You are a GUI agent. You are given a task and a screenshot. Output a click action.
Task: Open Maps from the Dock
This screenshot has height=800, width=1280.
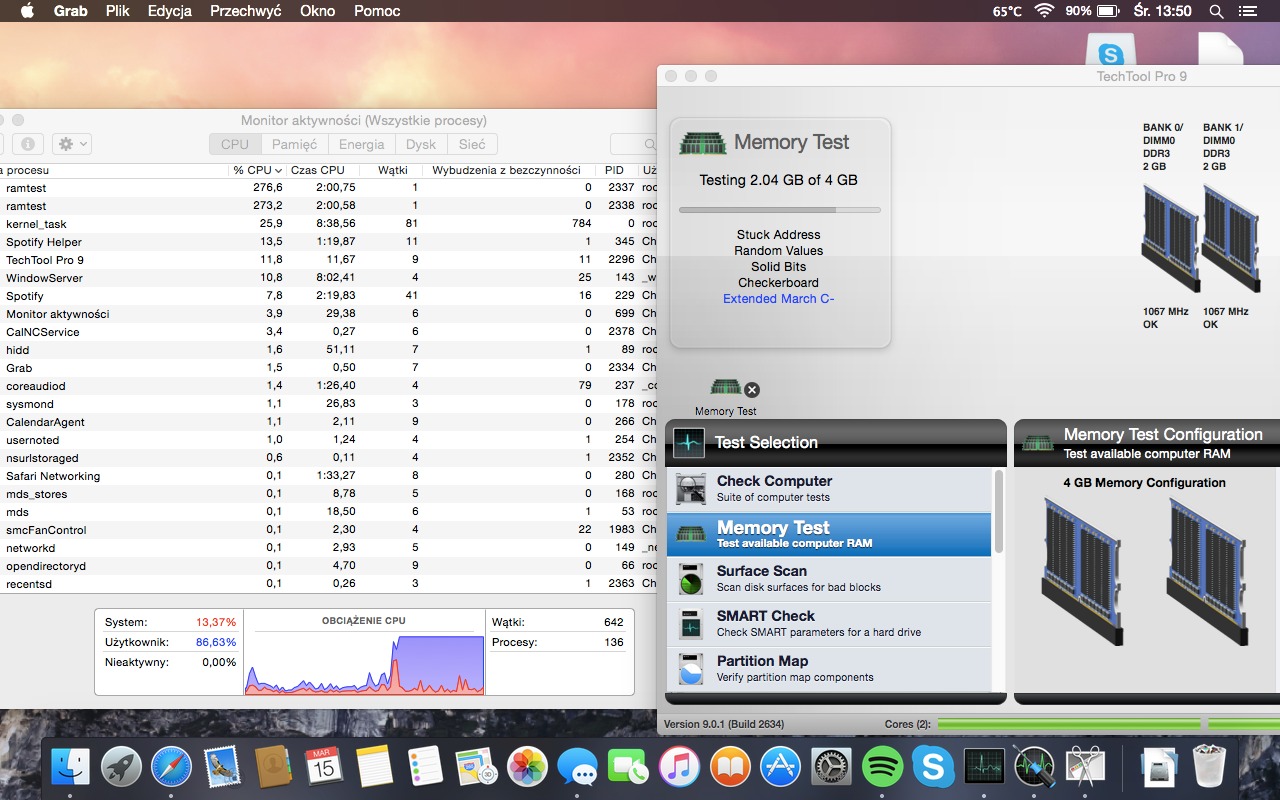[x=476, y=767]
